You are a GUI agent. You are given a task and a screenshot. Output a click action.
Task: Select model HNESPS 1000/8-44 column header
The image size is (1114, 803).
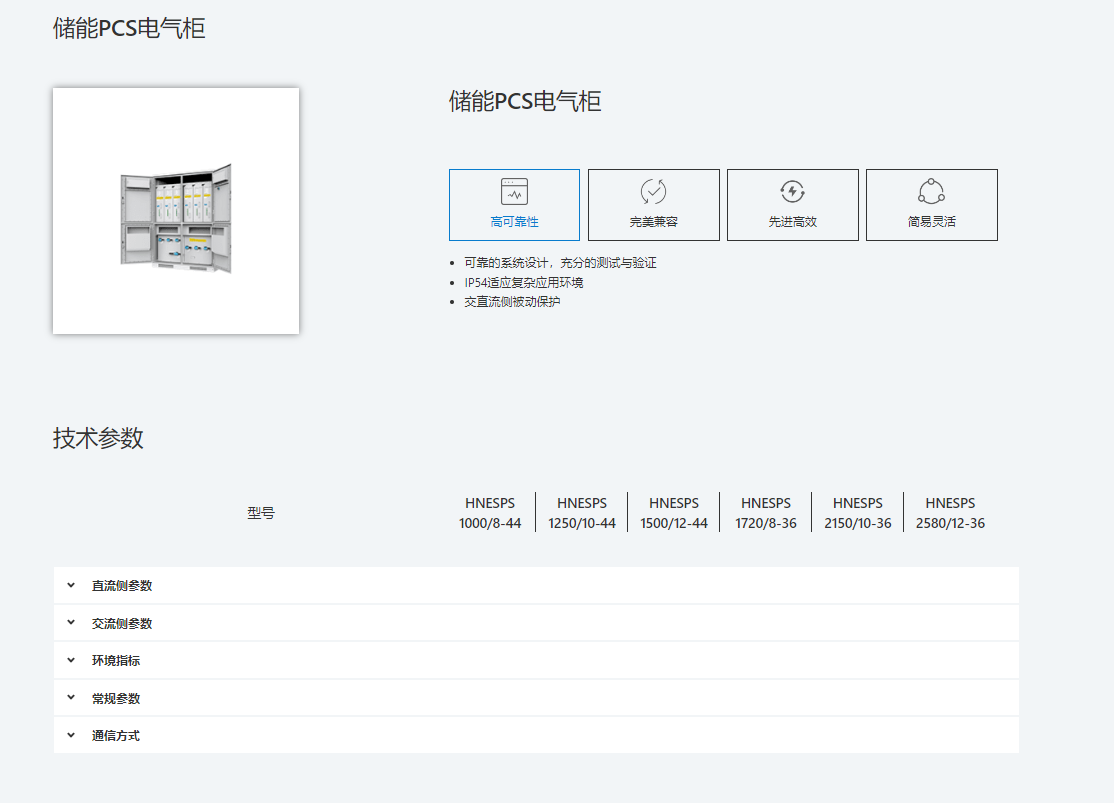coord(490,513)
